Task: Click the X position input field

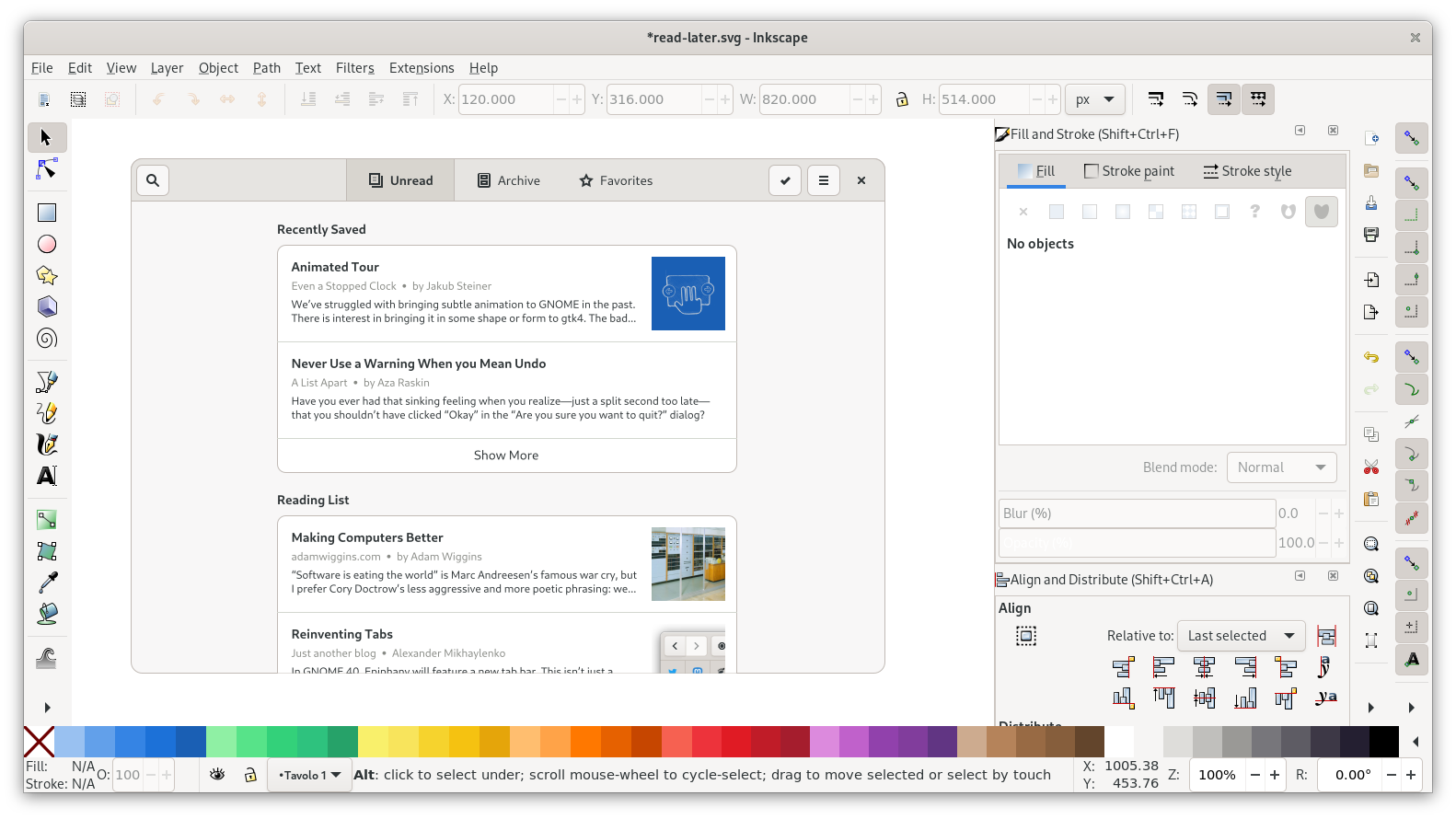Action: point(505,99)
